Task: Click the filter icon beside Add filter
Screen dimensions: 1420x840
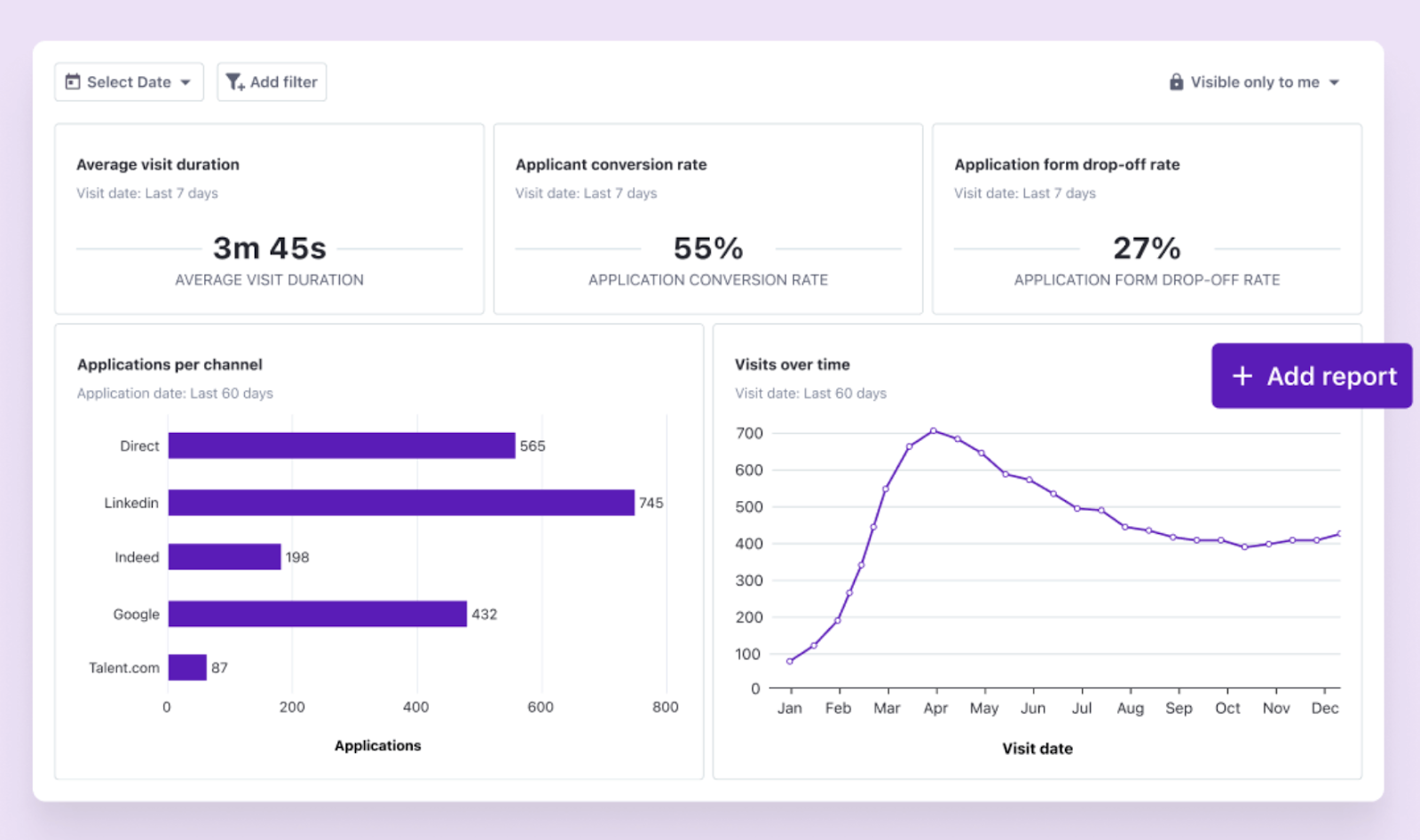Action: coord(234,82)
